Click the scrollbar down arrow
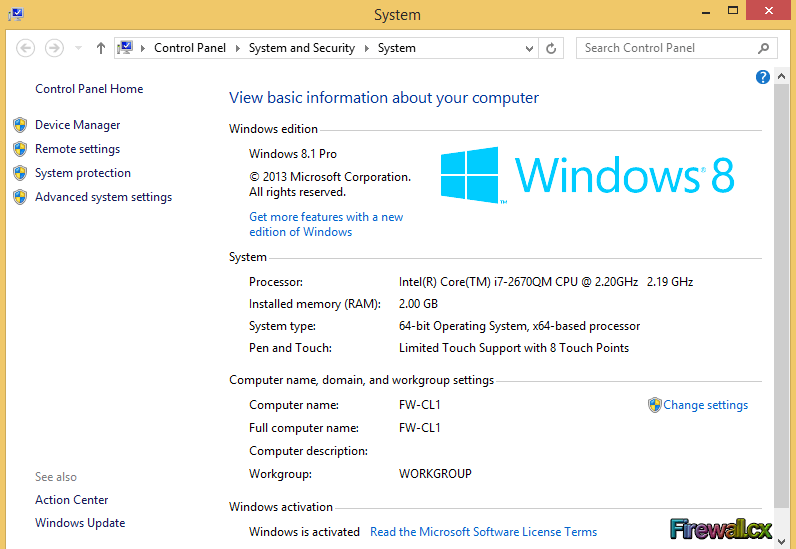This screenshot has height=549, width=796. click(x=782, y=542)
